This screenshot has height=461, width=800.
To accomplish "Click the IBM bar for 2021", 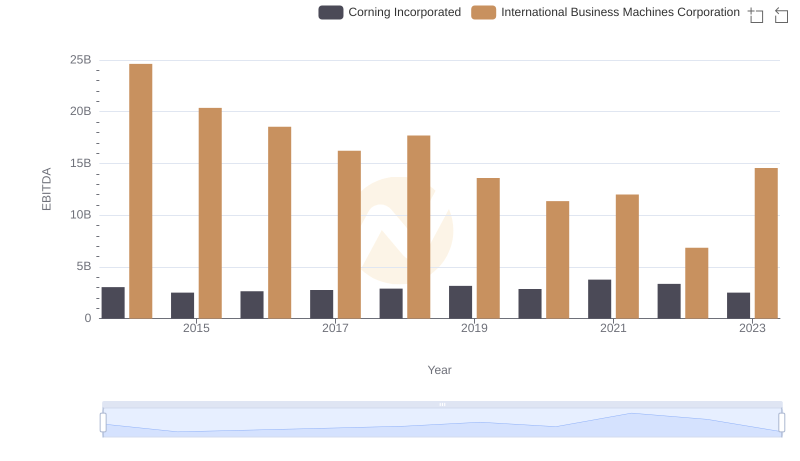I will 627,257.
